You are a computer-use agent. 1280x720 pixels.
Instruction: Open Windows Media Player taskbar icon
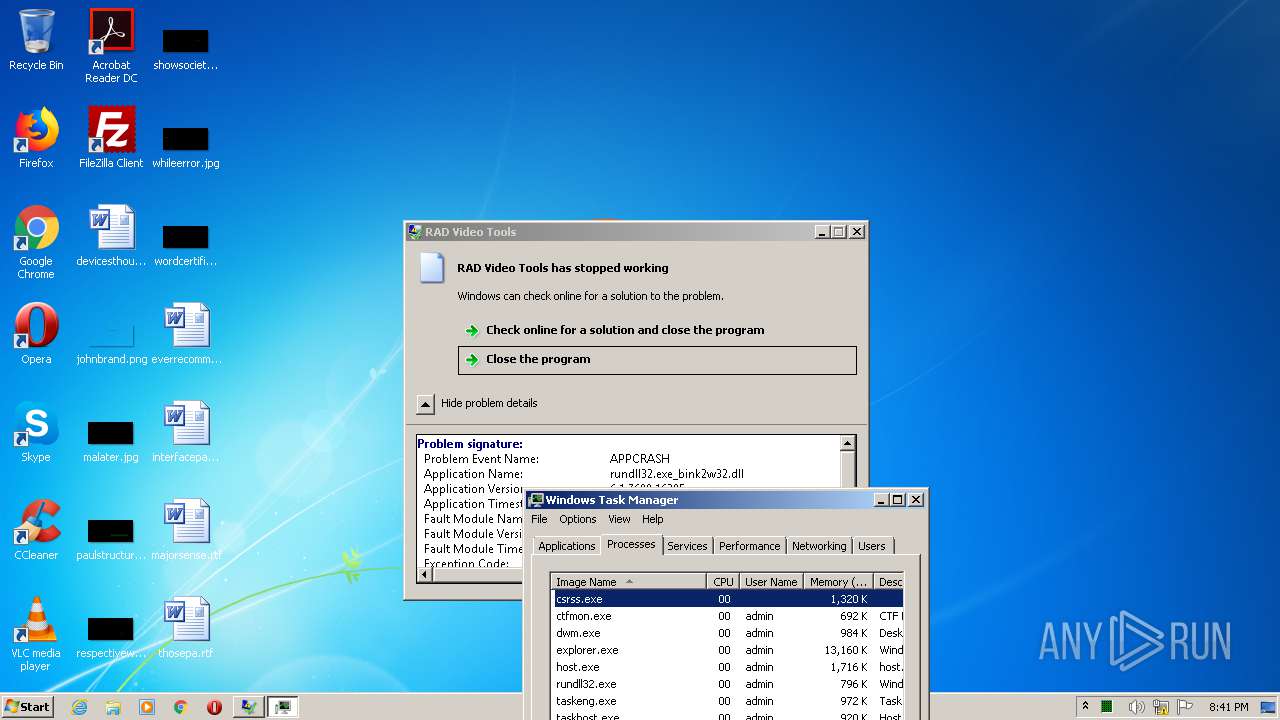click(147, 707)
